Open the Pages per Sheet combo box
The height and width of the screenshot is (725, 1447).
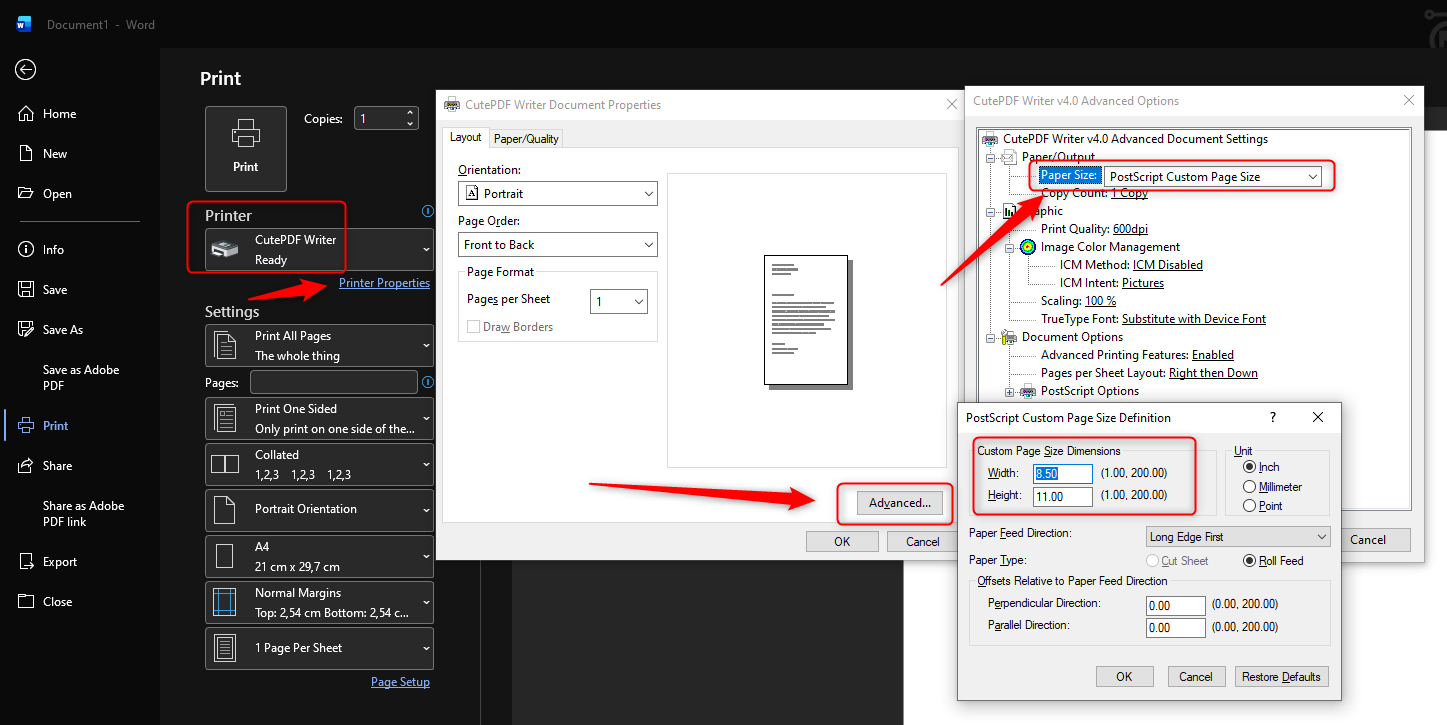coord(619,301)
